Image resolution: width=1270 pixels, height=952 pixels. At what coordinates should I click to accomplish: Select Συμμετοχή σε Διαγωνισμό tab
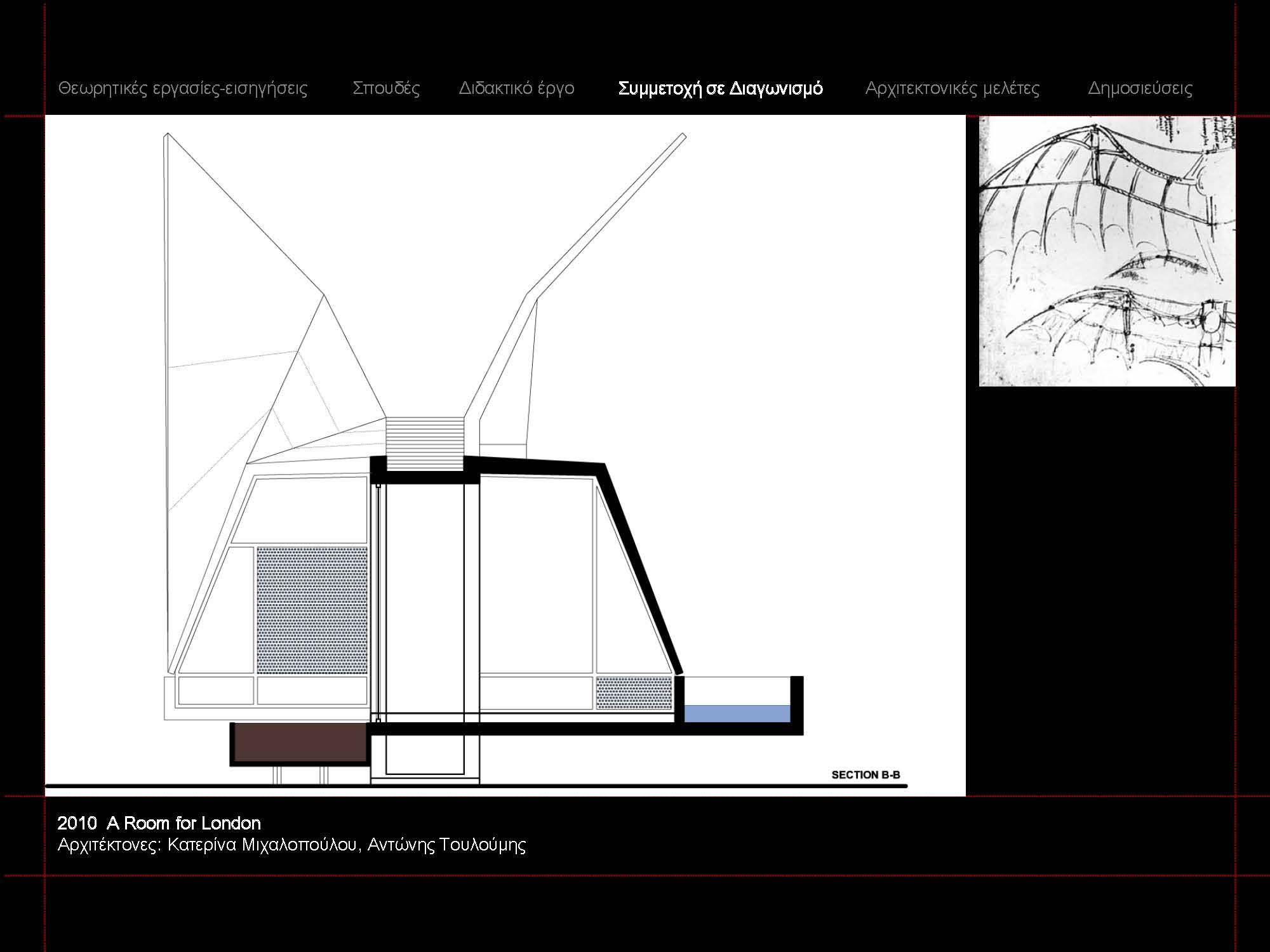pyautogui.click(x=720, y=88)
